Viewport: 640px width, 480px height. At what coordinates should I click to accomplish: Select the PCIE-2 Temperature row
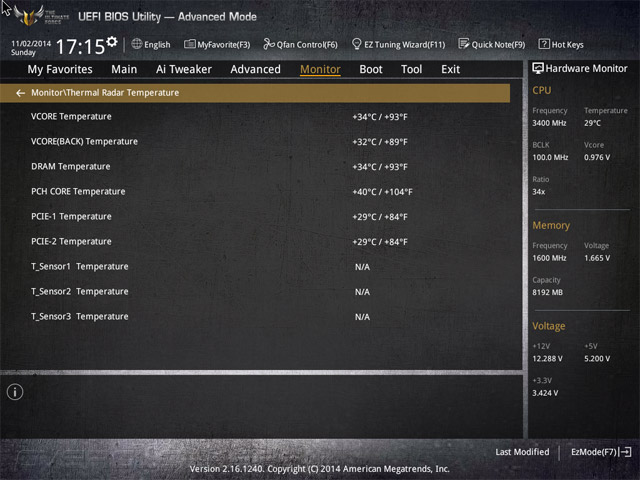[255, 242]
